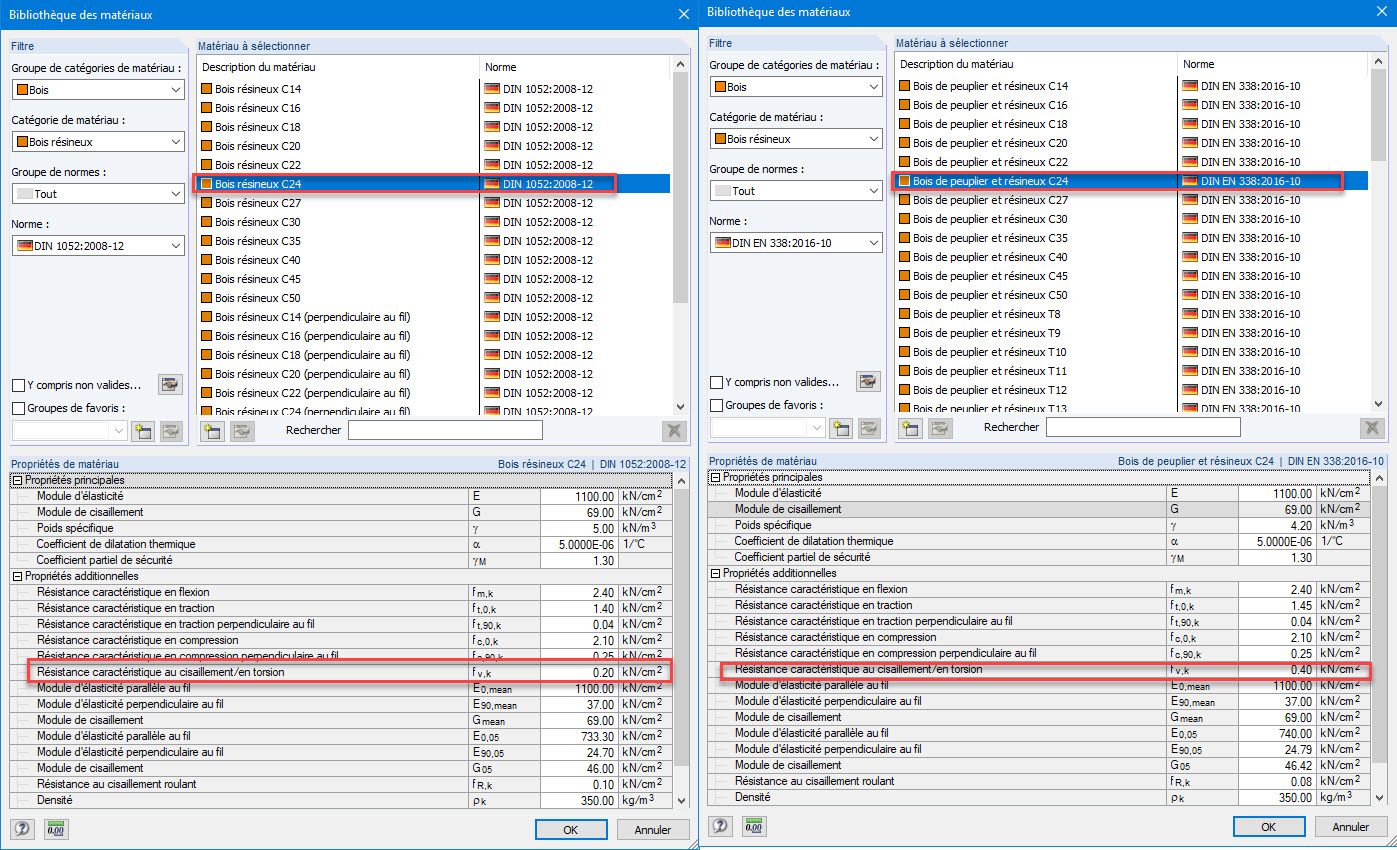Select 'Bois de peuplier et résineux C24' row
The width and height of the screenshot is (1397, 850).
(1132, 181)
